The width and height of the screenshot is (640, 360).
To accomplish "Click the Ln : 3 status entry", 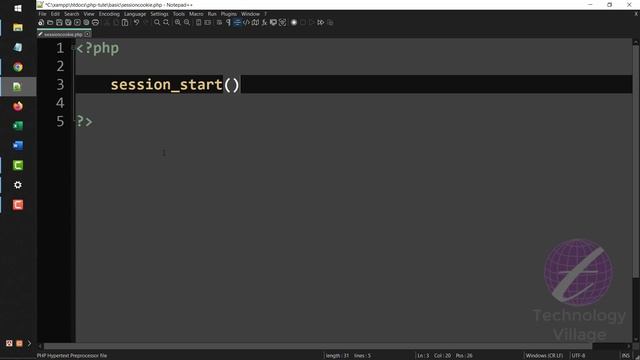I will [x=423, y=356].
